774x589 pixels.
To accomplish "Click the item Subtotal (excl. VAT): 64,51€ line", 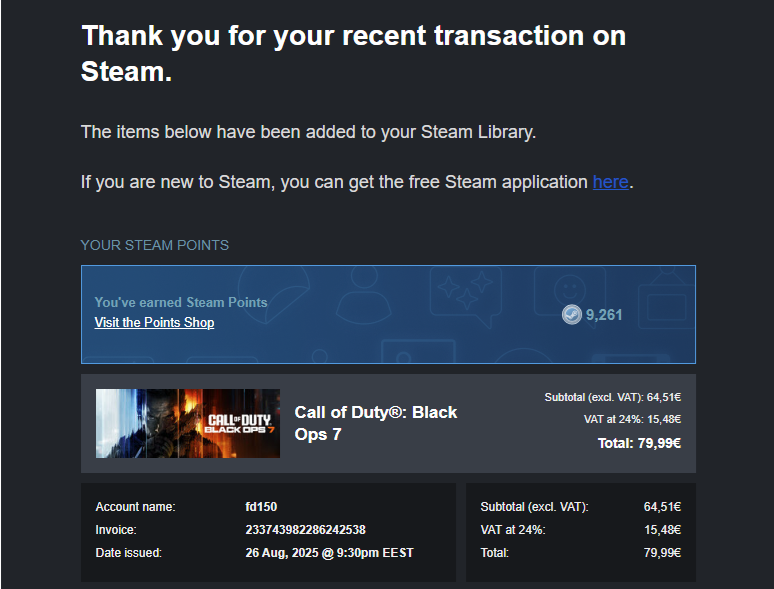I will coord(613,397).
